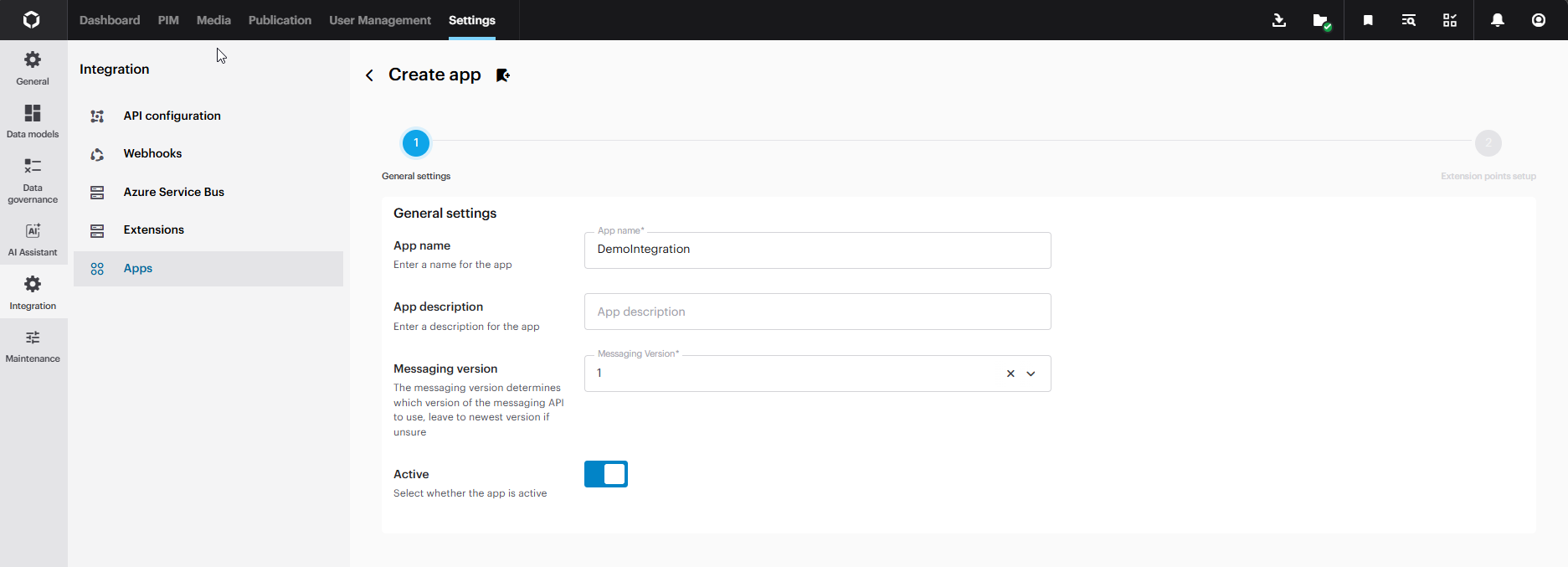1568x567 pixels.
Task: Click the App description input field
Action: coord(817,312)
